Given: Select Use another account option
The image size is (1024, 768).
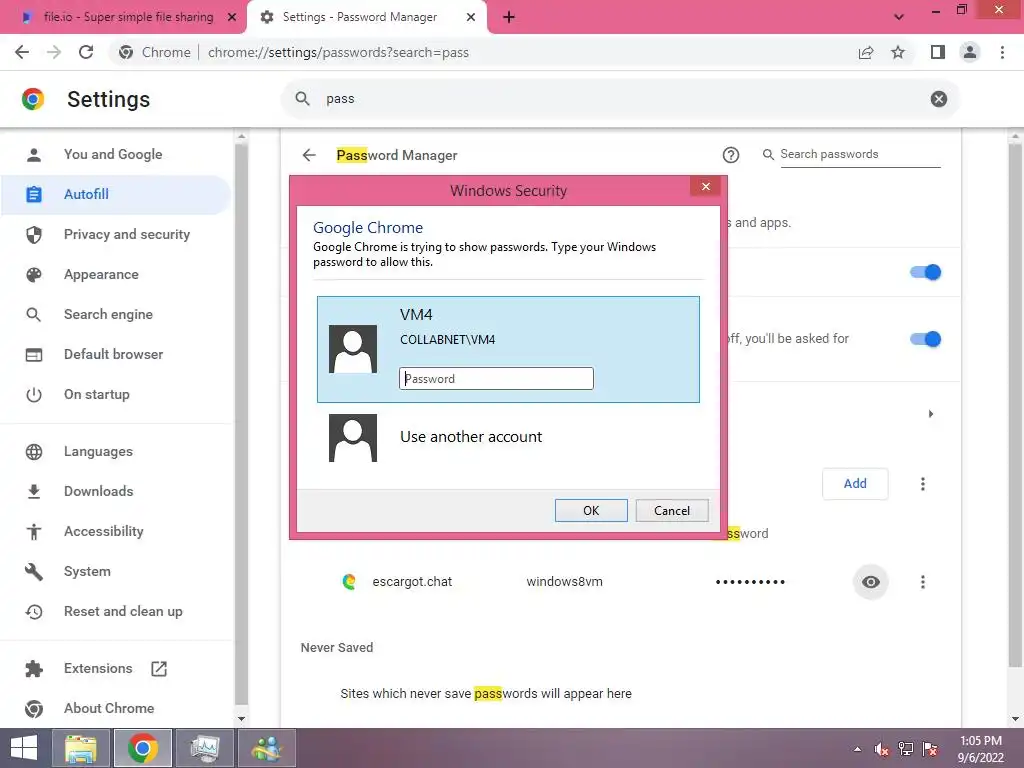Looking at the screenshot, I should coord(508,438).
